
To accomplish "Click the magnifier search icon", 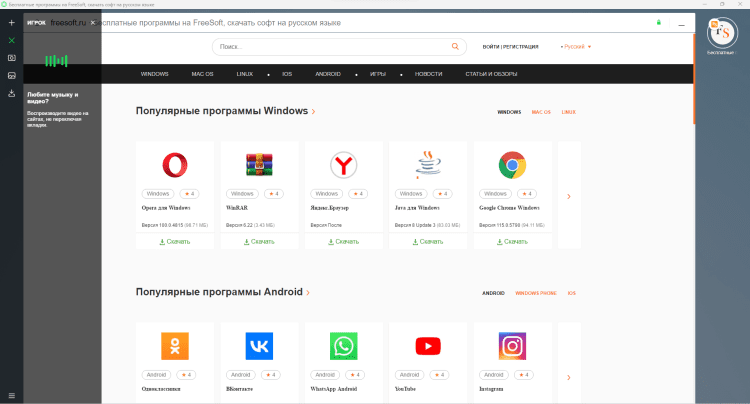I will point(455,46).
